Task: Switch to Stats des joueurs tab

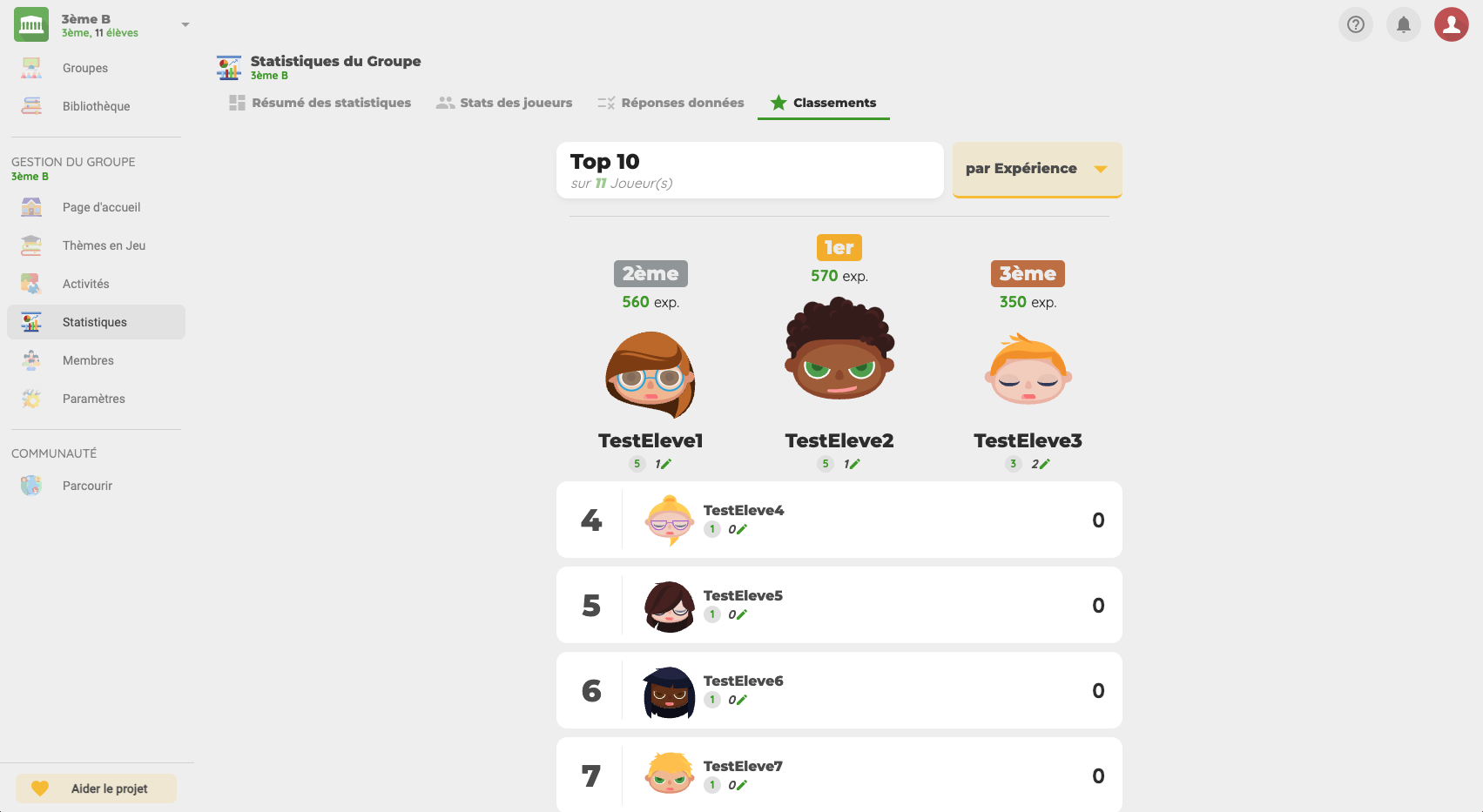Action: (x=504, y=103)
